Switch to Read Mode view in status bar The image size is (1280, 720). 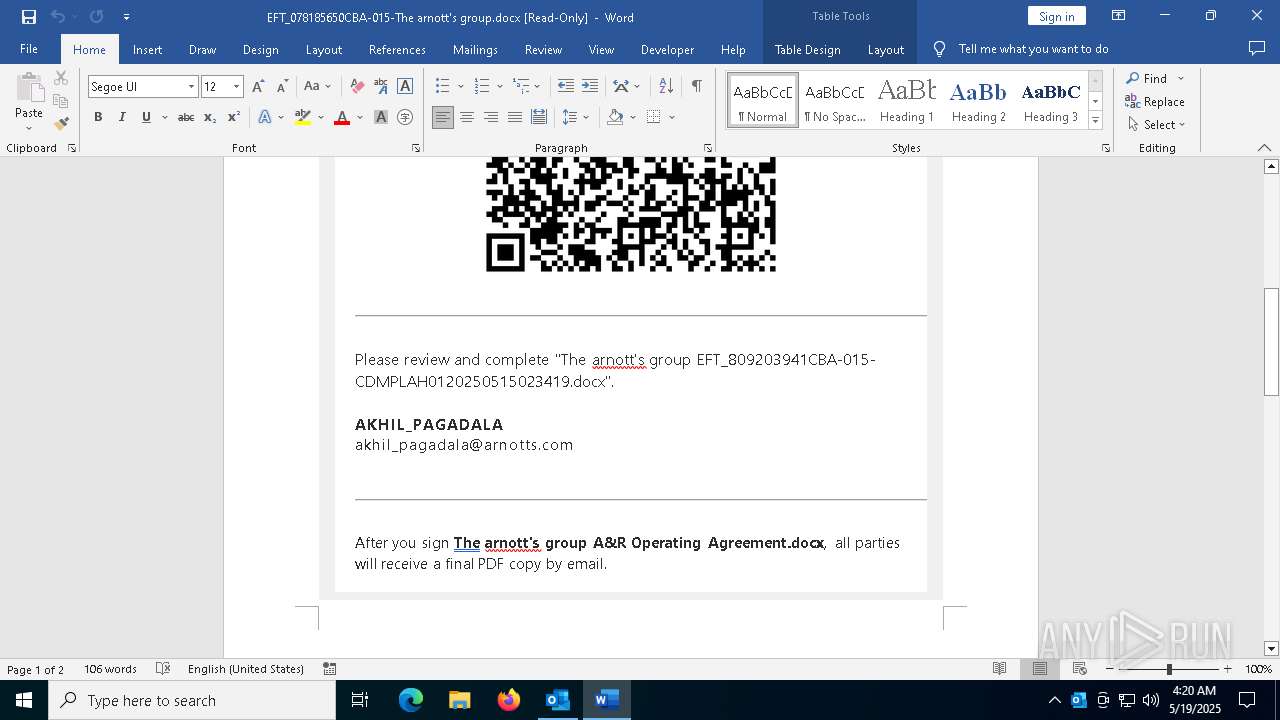point(999,669)
